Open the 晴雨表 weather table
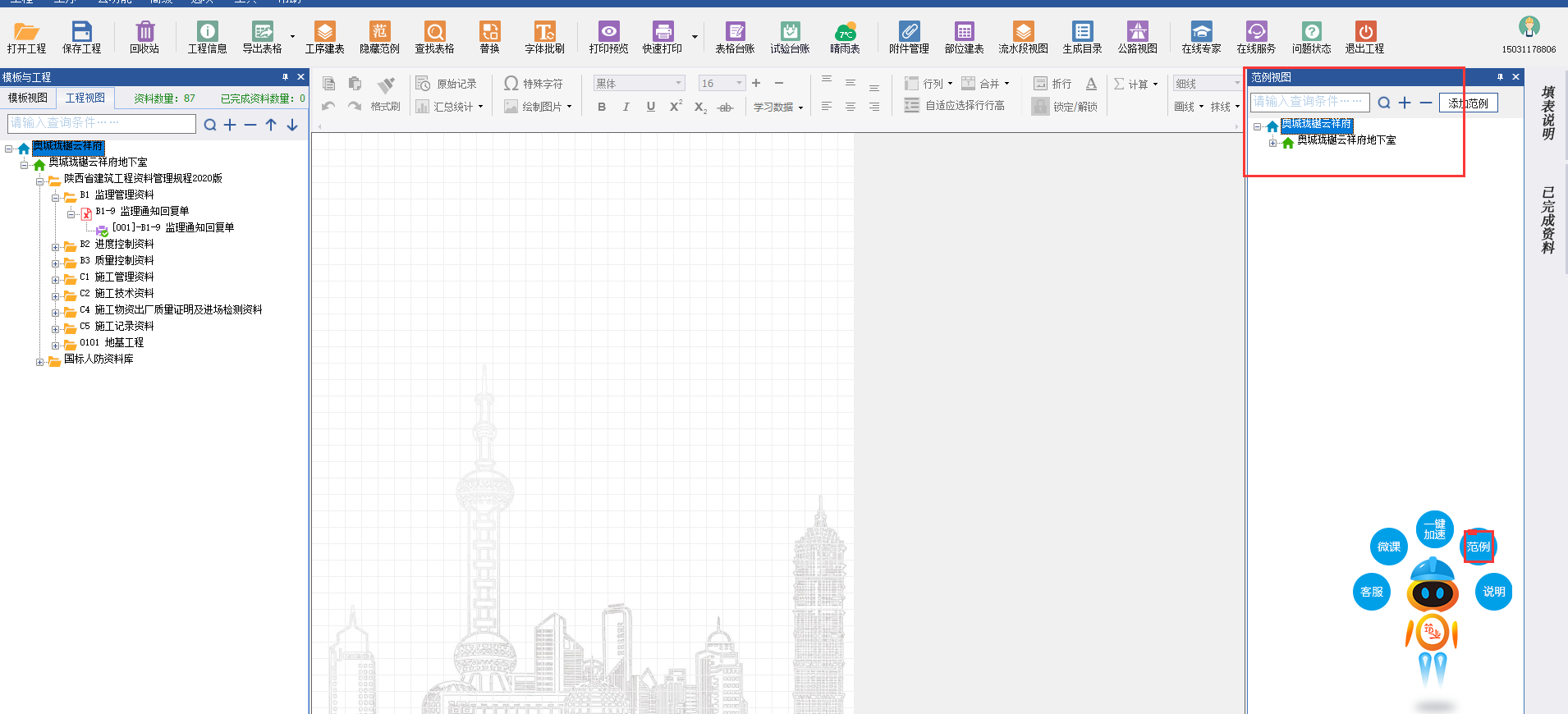Screen dimensions: 1568x714 [x=845, y=38]
